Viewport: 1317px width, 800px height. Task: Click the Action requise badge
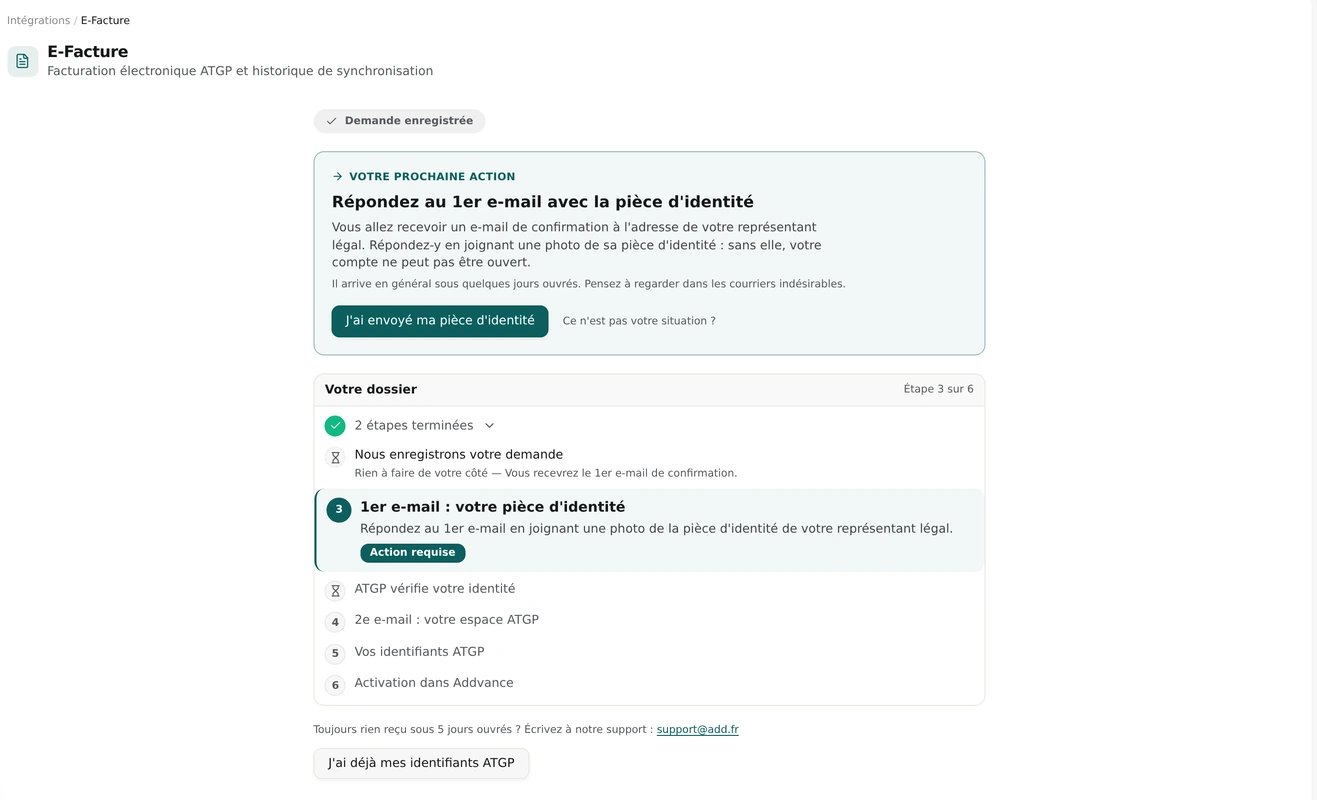point(413,553)
